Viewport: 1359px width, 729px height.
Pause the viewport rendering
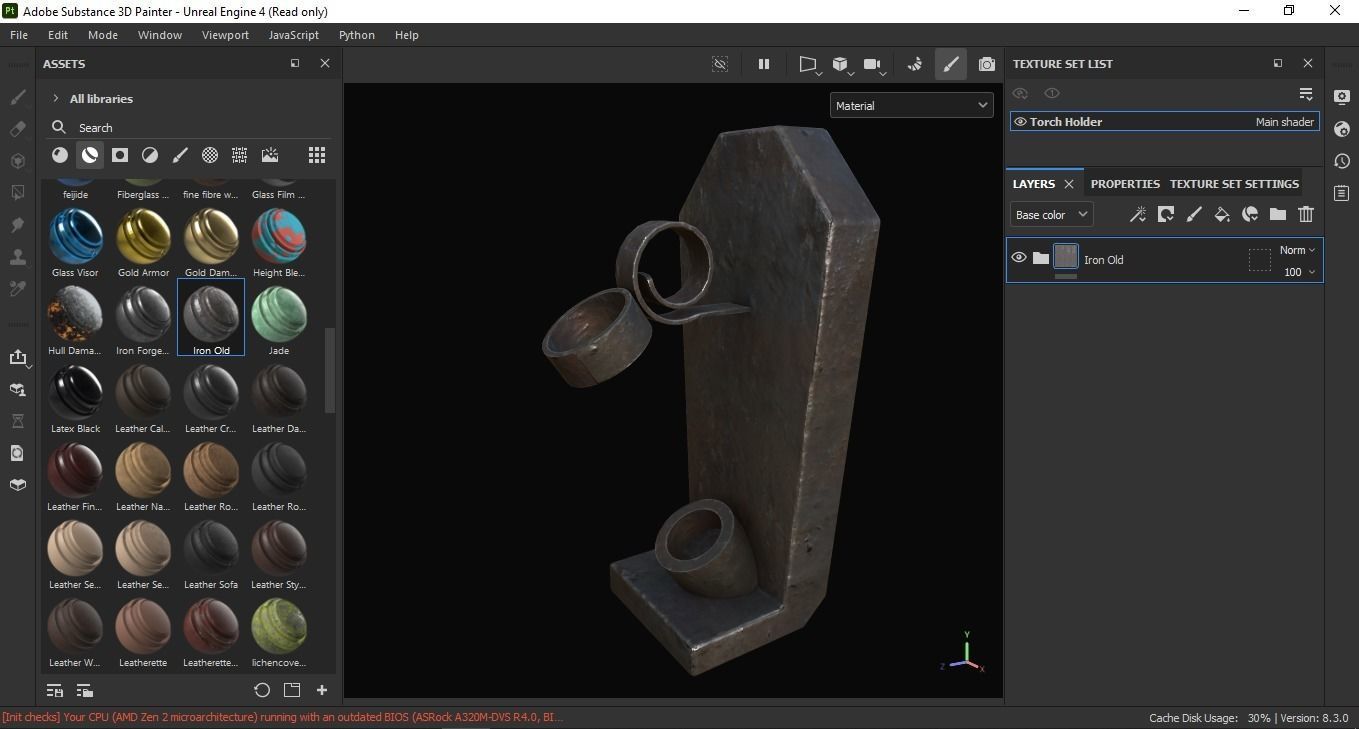click(764, 64)
